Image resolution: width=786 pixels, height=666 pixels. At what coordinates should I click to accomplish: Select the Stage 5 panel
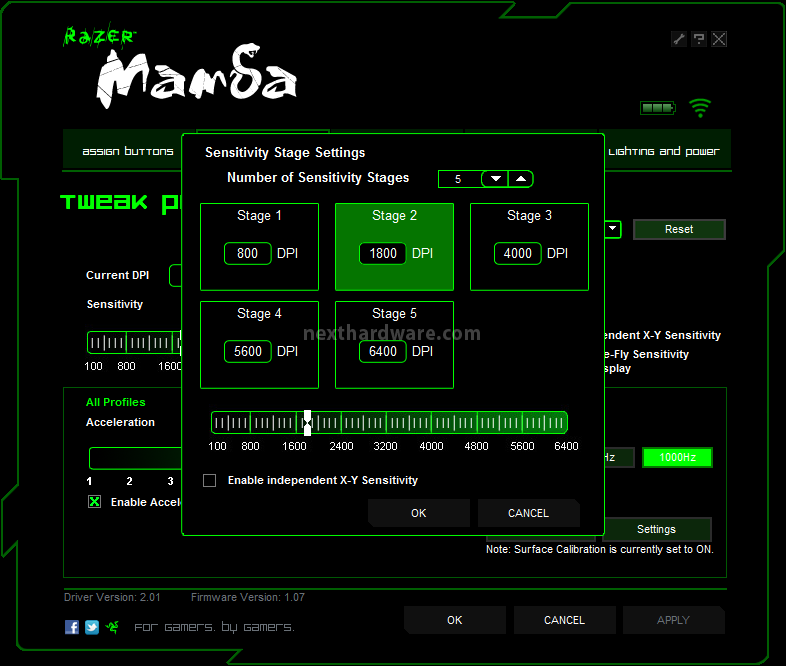tap(394, 345)
